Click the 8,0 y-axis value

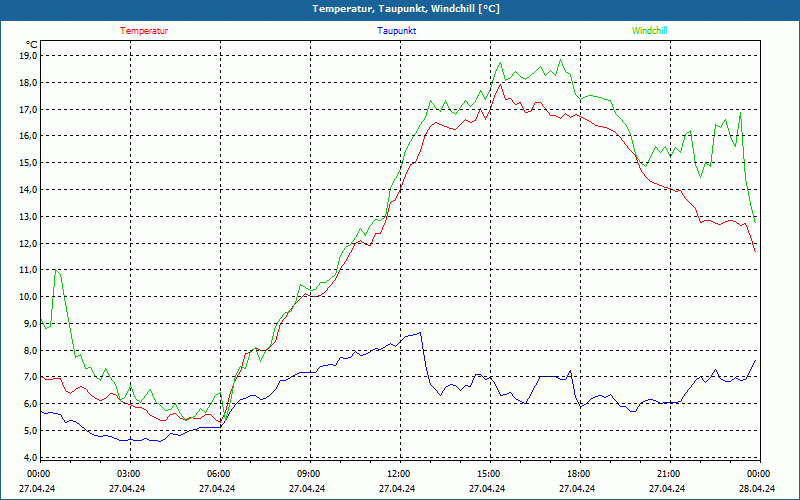click(x=31, y=351)
